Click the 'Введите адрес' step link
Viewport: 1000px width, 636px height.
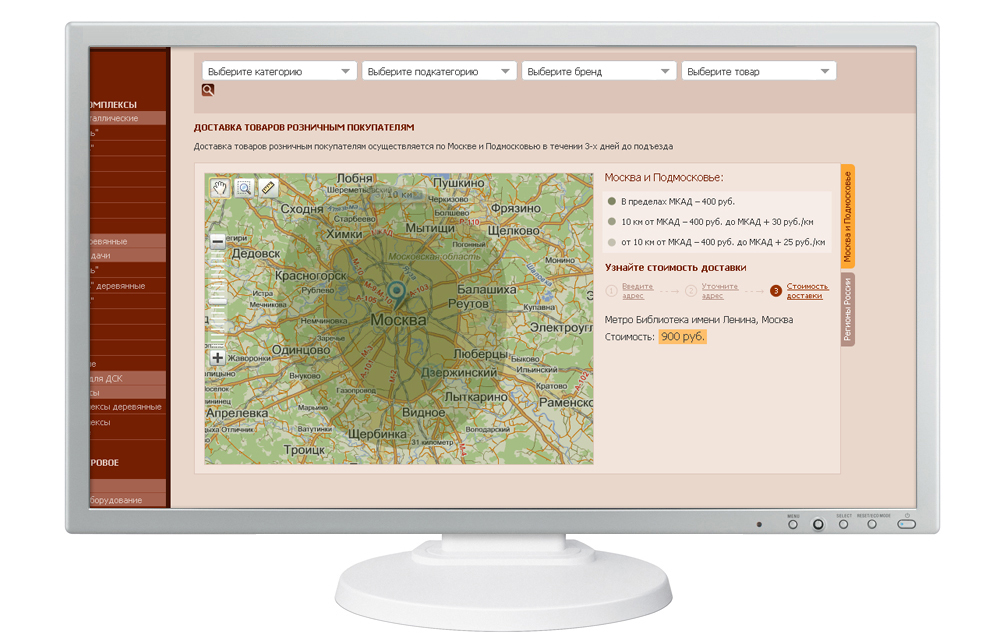637,291
